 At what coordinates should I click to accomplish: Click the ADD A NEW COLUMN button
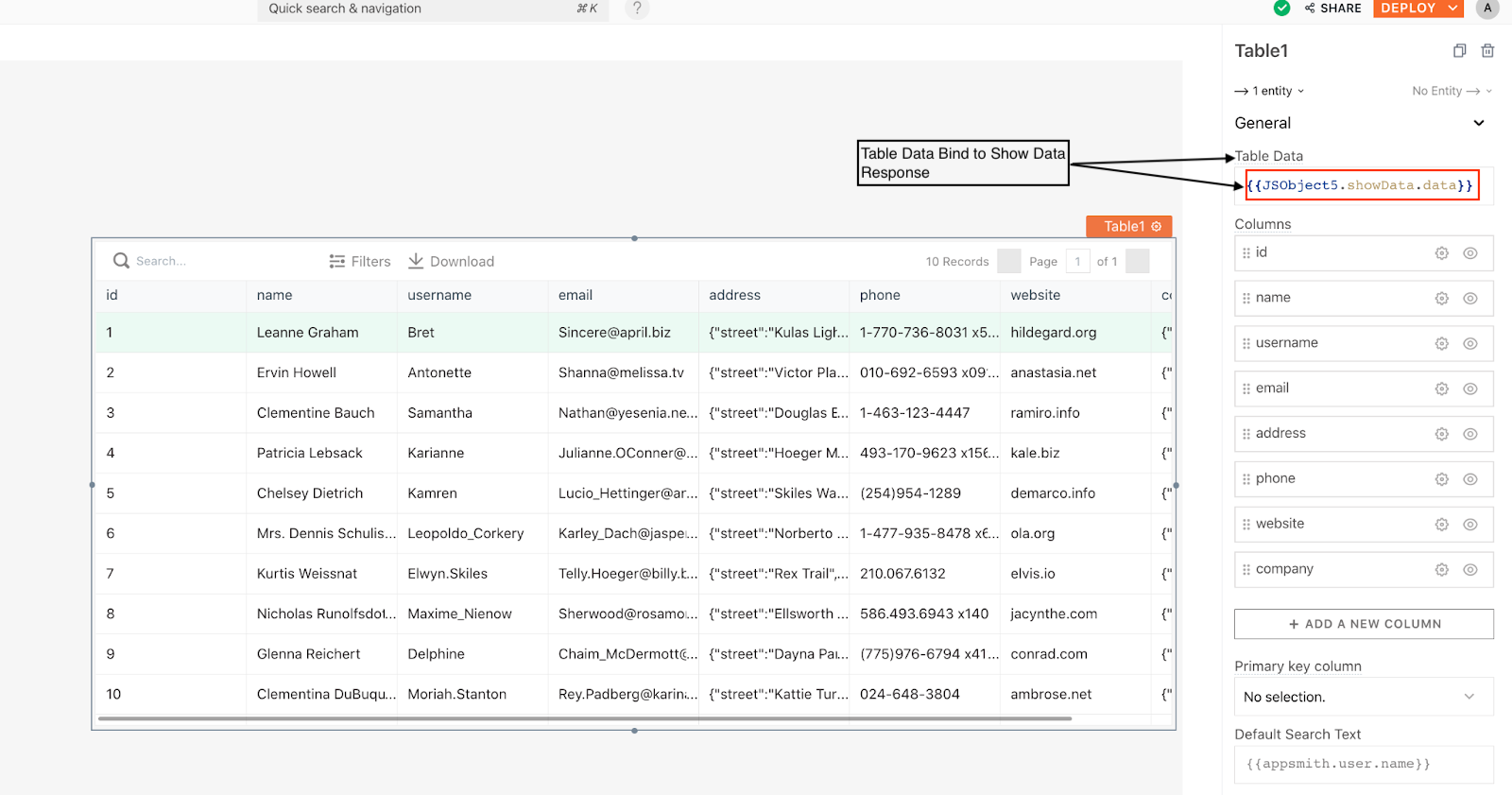[x=1363, y=624]
